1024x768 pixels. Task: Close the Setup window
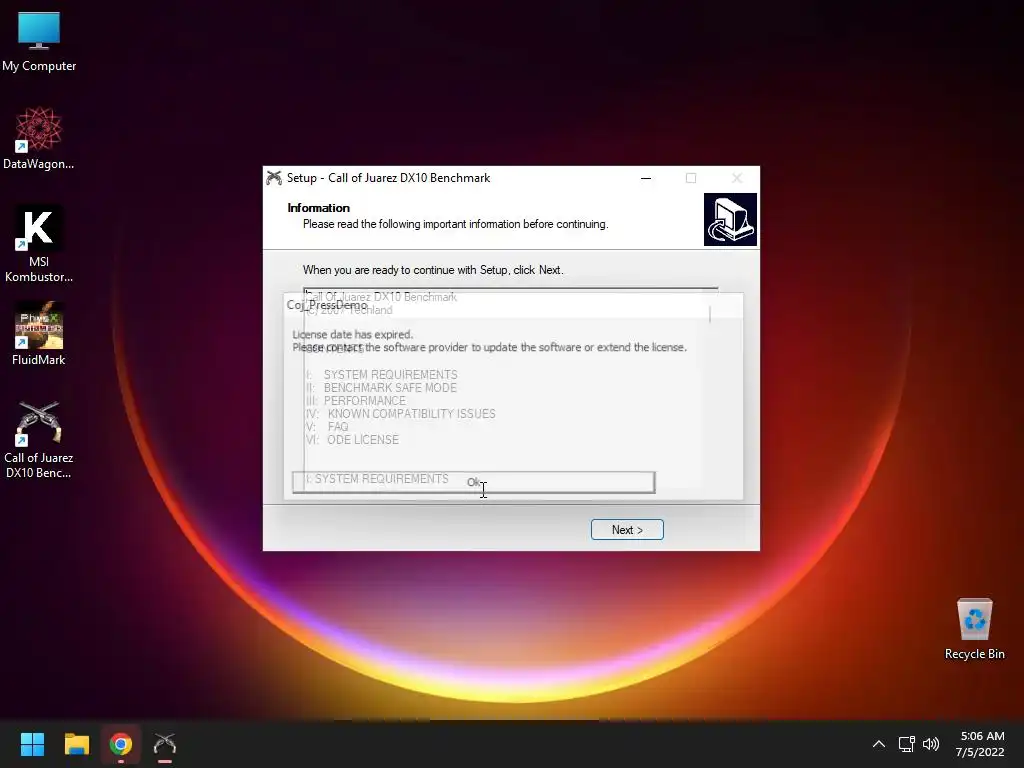coord(737,178)
